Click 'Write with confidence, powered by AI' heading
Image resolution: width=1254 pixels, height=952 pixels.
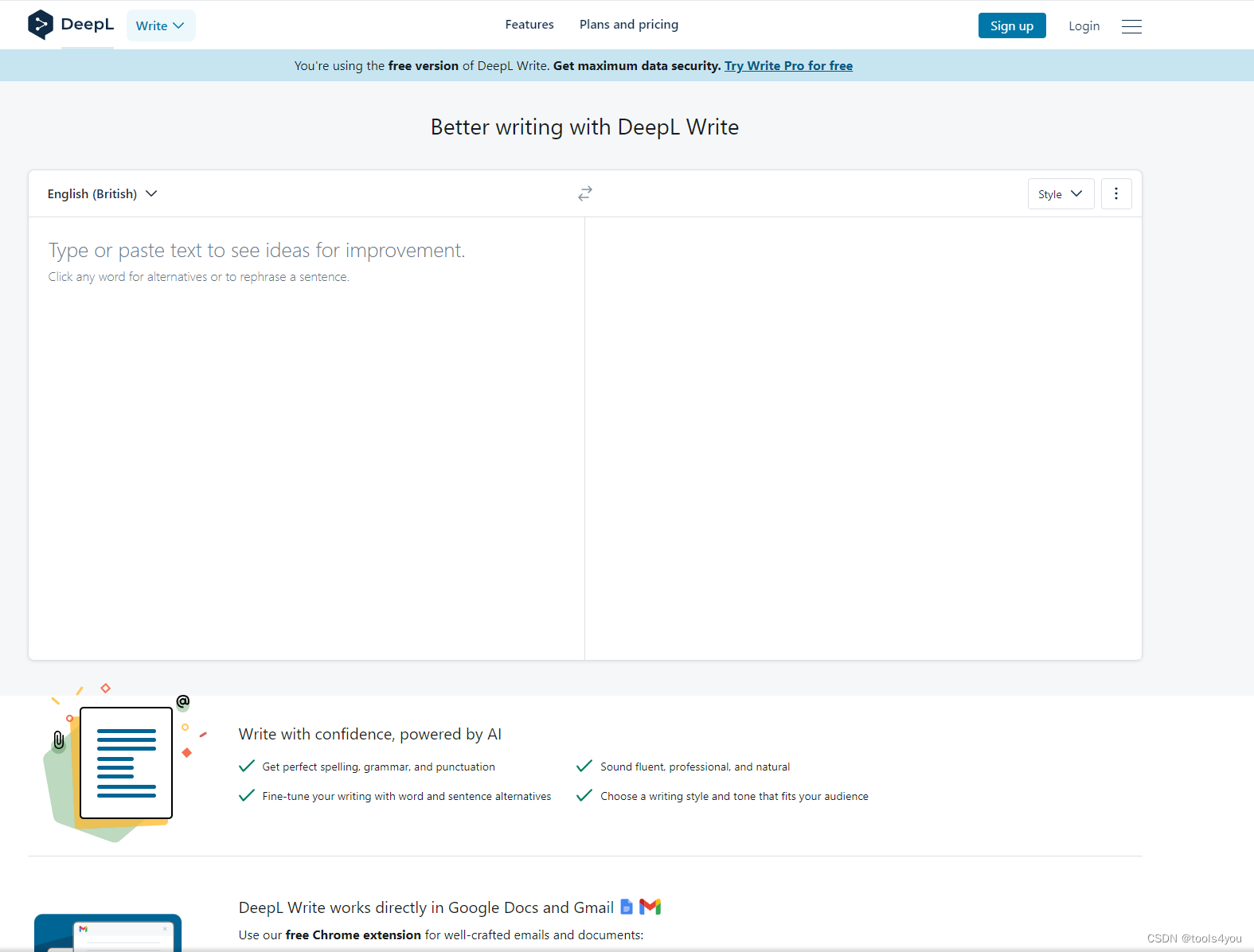(x=370, y=734)
